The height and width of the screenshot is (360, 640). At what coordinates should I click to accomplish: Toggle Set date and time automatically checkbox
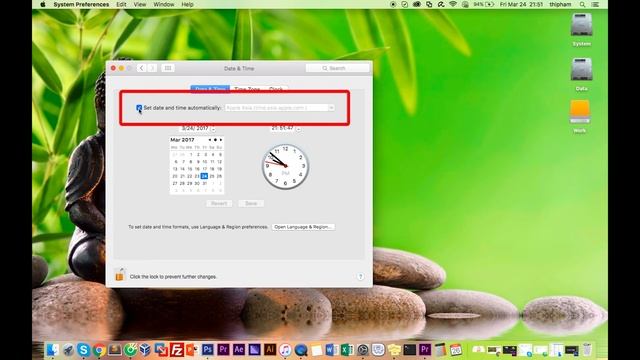click(x=139, y=108)
